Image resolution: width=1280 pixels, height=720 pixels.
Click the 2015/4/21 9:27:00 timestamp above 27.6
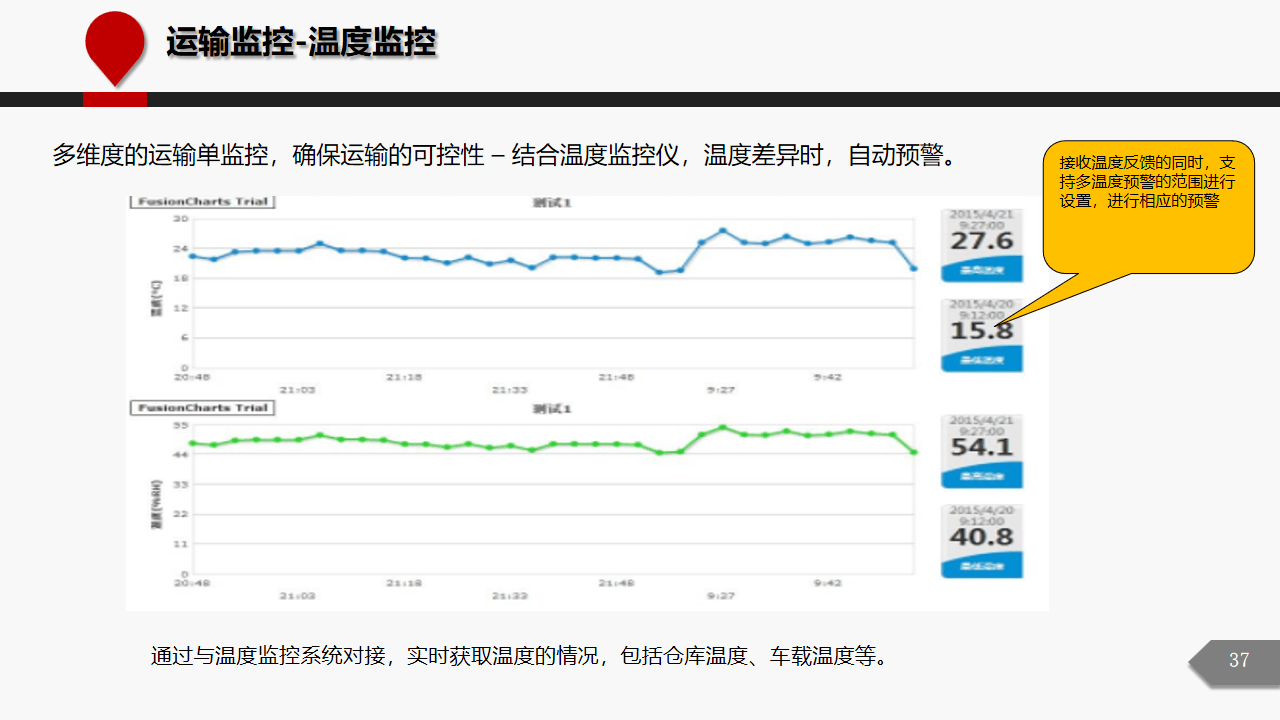point(981,220)
